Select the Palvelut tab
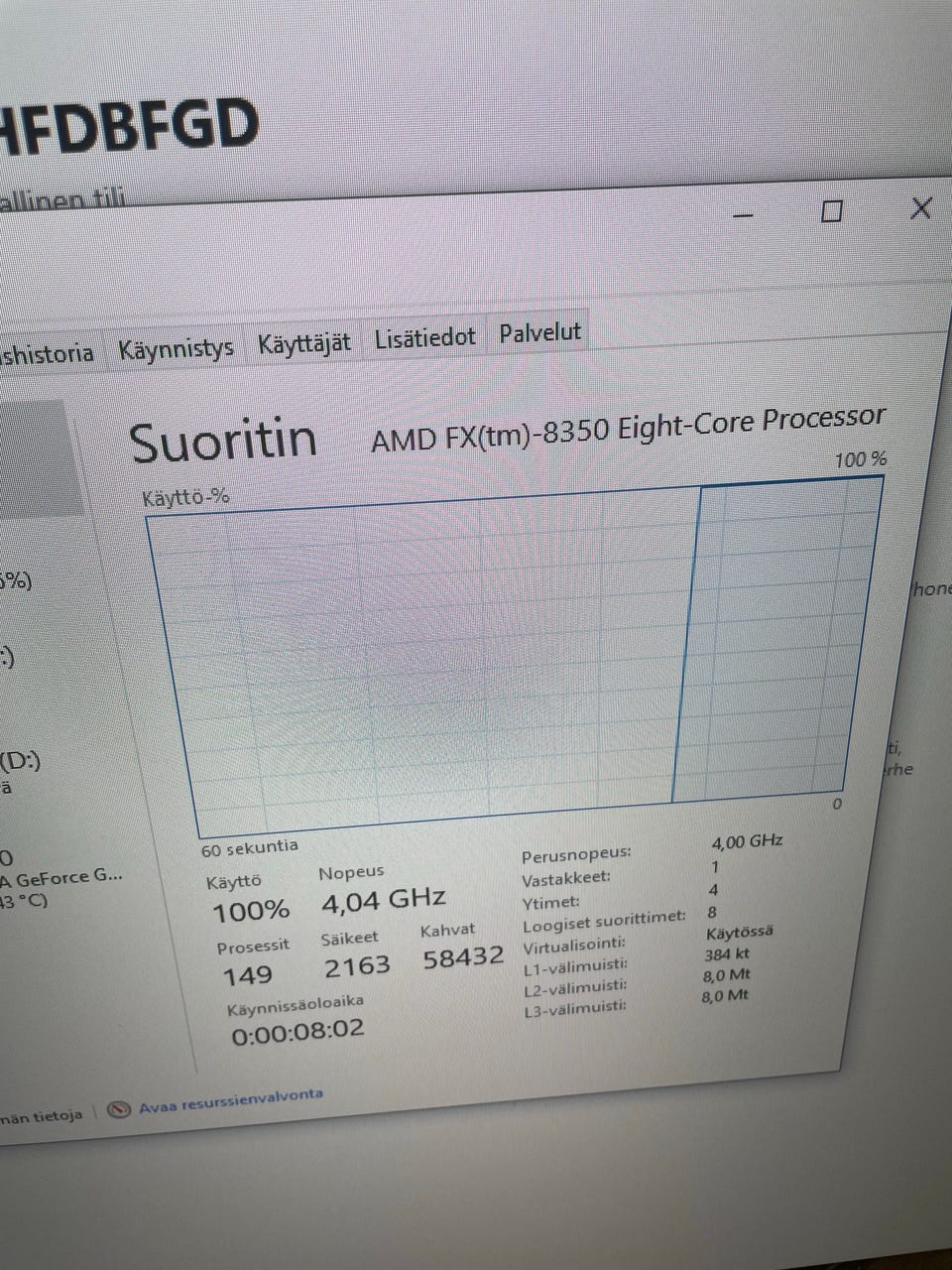This screenshot has width=952, height=1270. click(539, 332)
